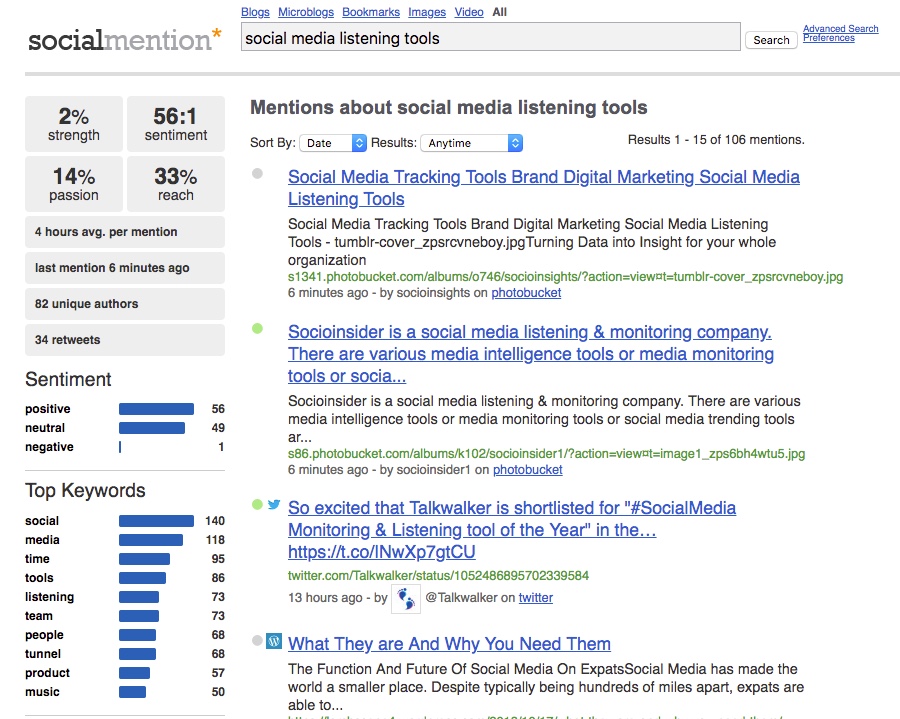900x719 pixels.
Task: Click the 'negative' sentiment label
Action: click(x=49, y=446)
